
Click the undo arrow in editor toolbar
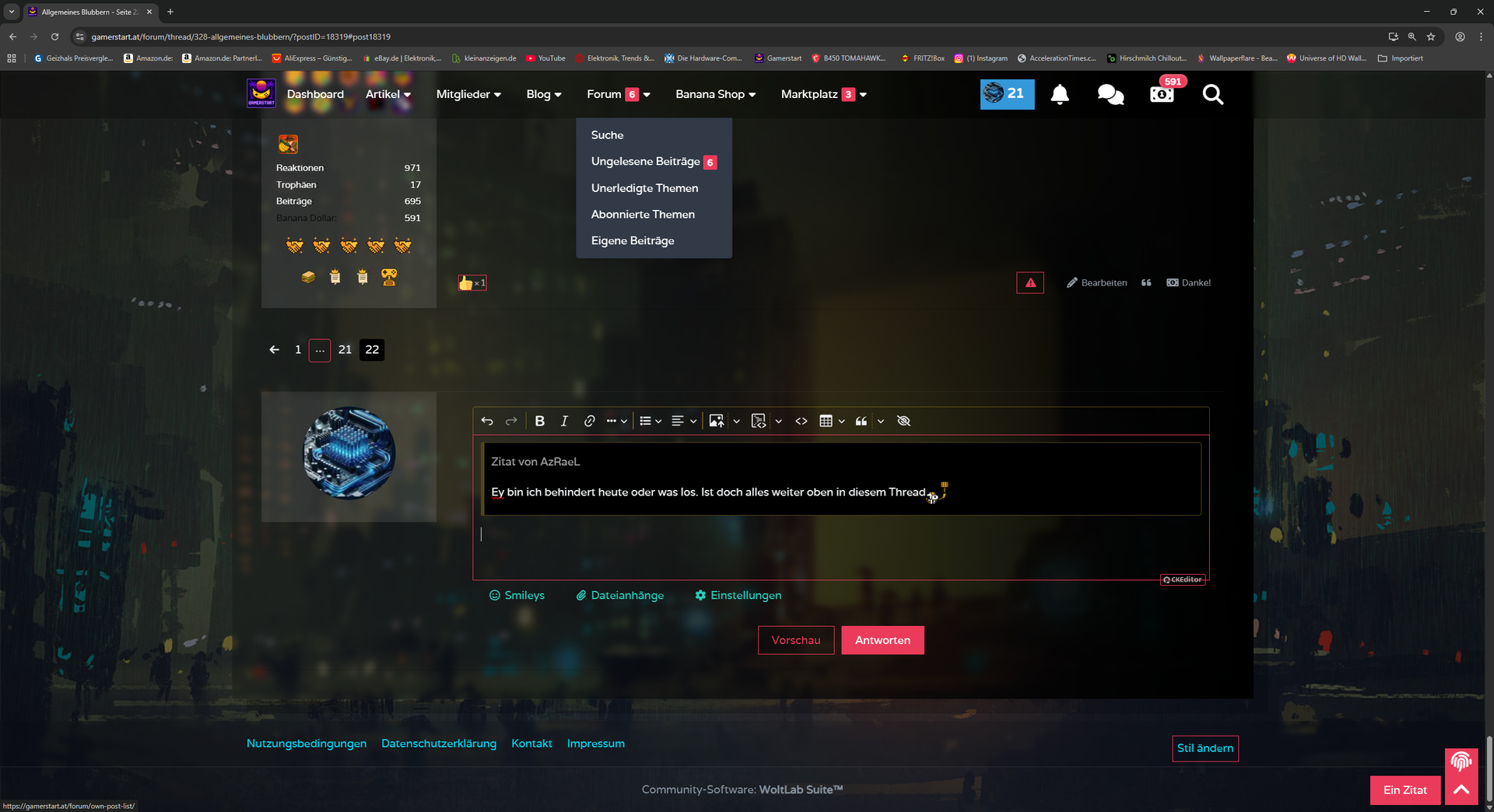(487, 421)
